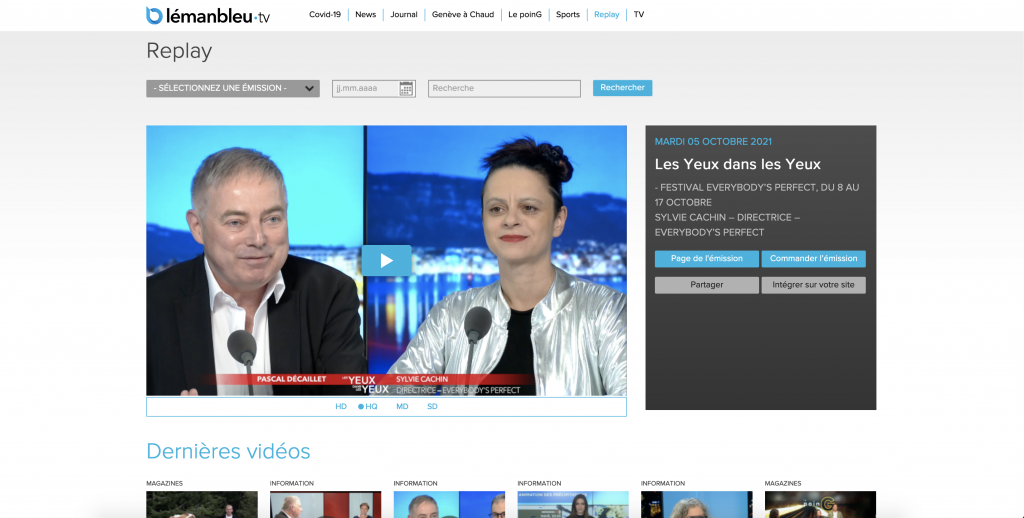Open Genève à Chaud in navigation
The image size is (1024, 518).
pyautogui.click(x=462, y=15)
